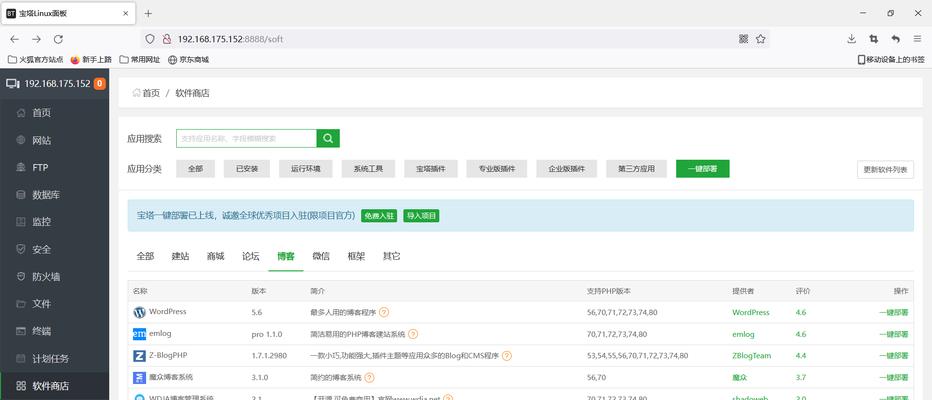Screen dimensions: 932x400
Task: Select the 专业版插件 category button
Action: coord(497,169)
